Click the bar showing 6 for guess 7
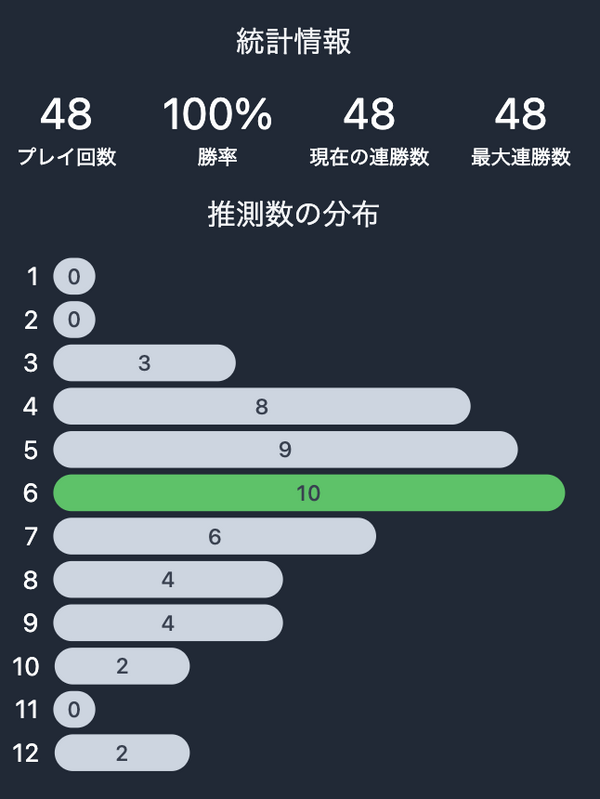 pos(215,536)
